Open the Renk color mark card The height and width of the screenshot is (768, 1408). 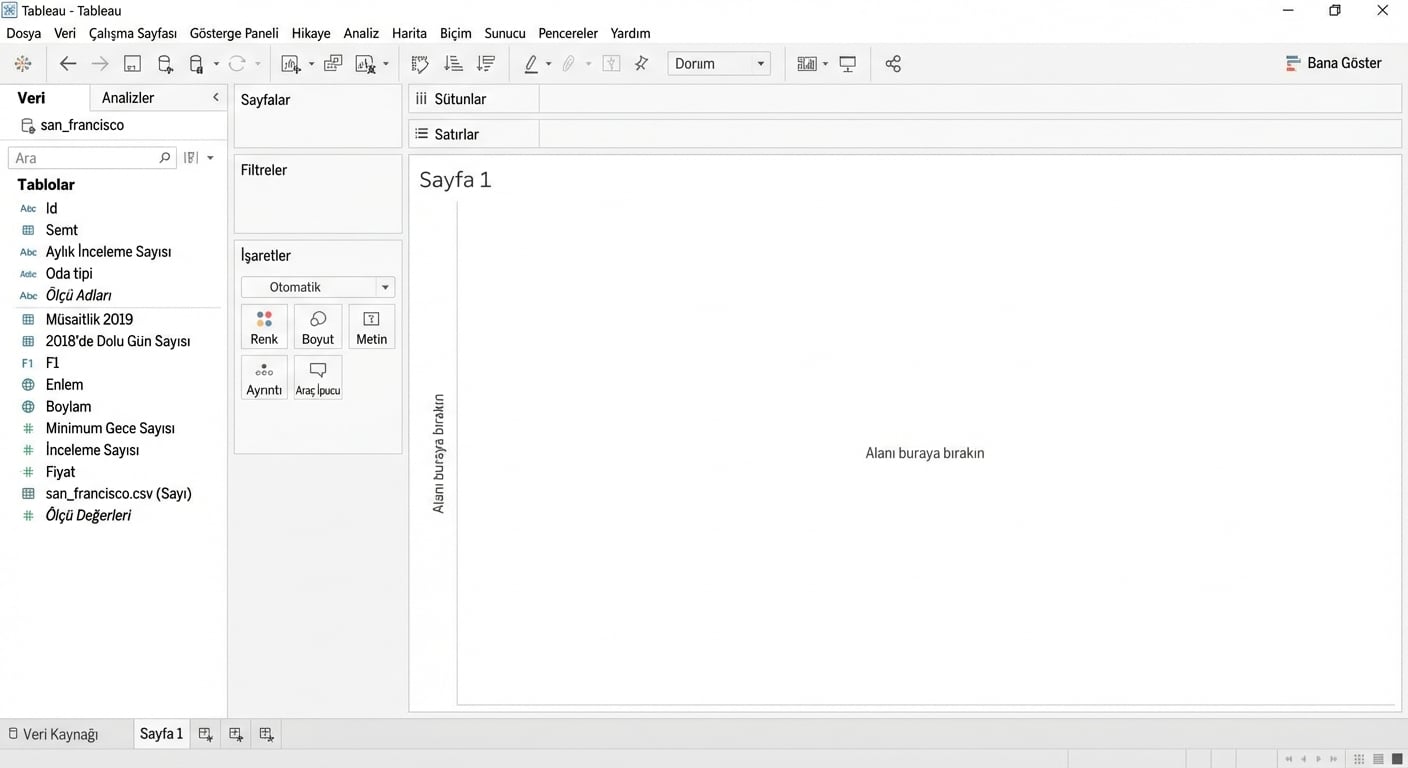(264, 327)
